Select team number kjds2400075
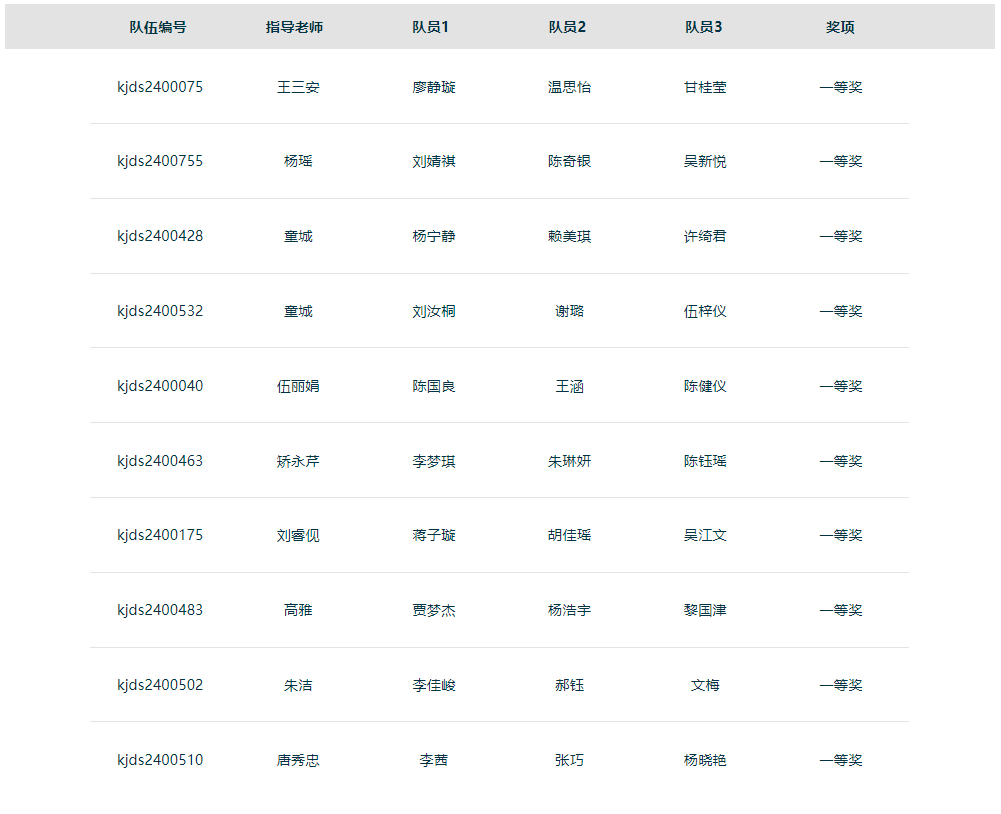 click(x=159, y=86)
